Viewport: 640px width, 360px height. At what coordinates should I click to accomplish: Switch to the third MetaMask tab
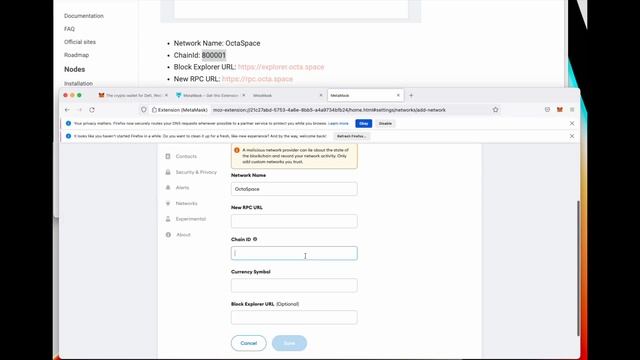point(287,96)
